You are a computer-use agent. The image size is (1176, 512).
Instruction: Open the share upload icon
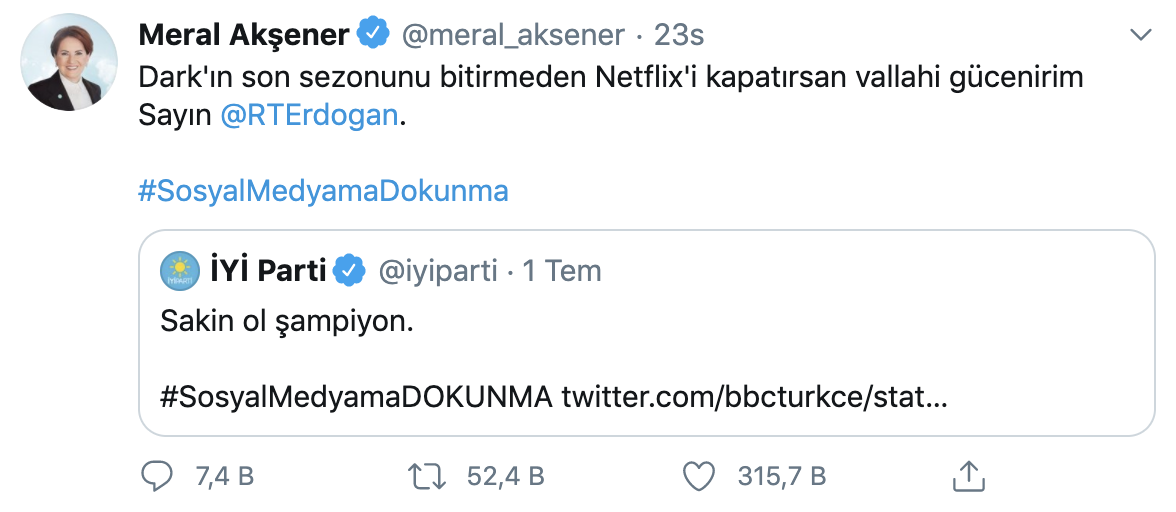pyautogui.click(x=966, y=476)
